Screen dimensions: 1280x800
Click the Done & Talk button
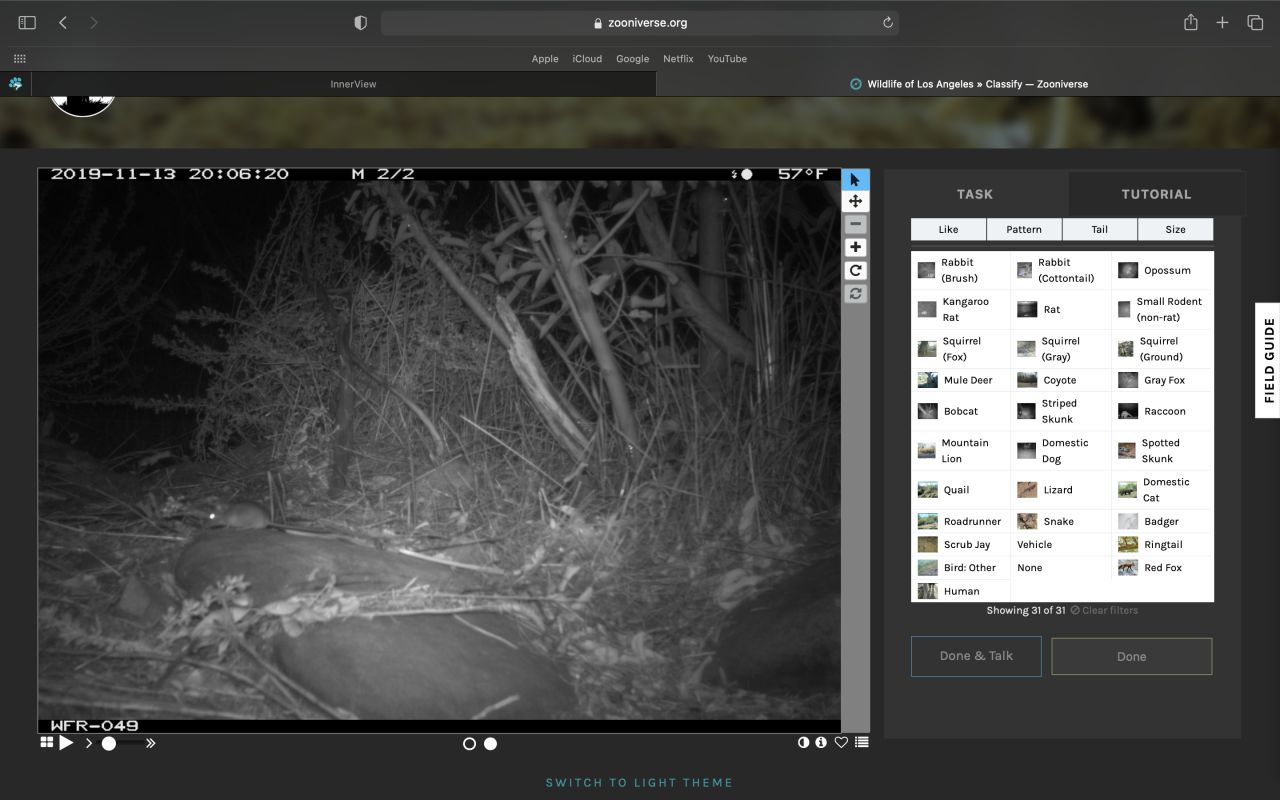click(x=976, y=657)
